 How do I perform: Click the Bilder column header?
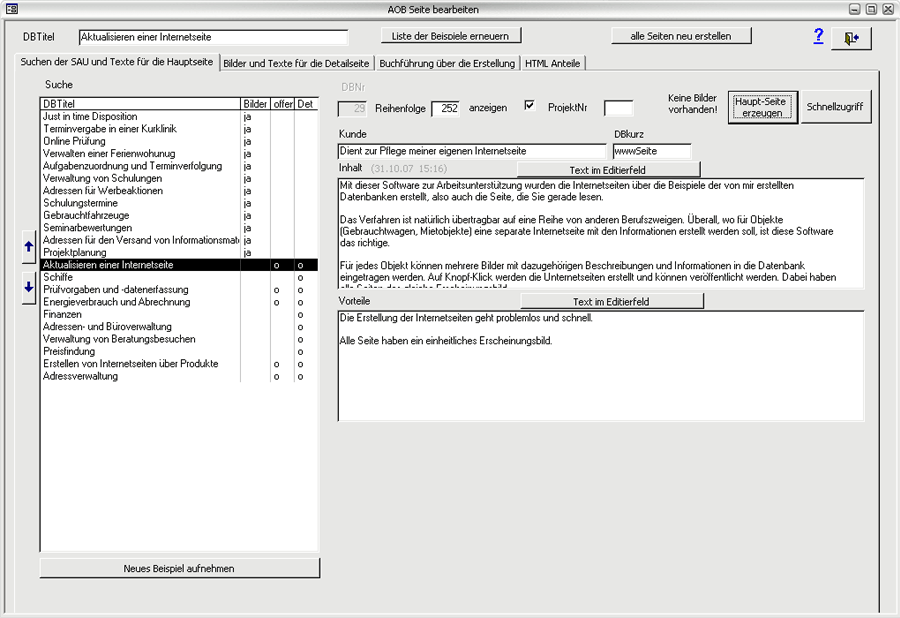tap(255, 104)
